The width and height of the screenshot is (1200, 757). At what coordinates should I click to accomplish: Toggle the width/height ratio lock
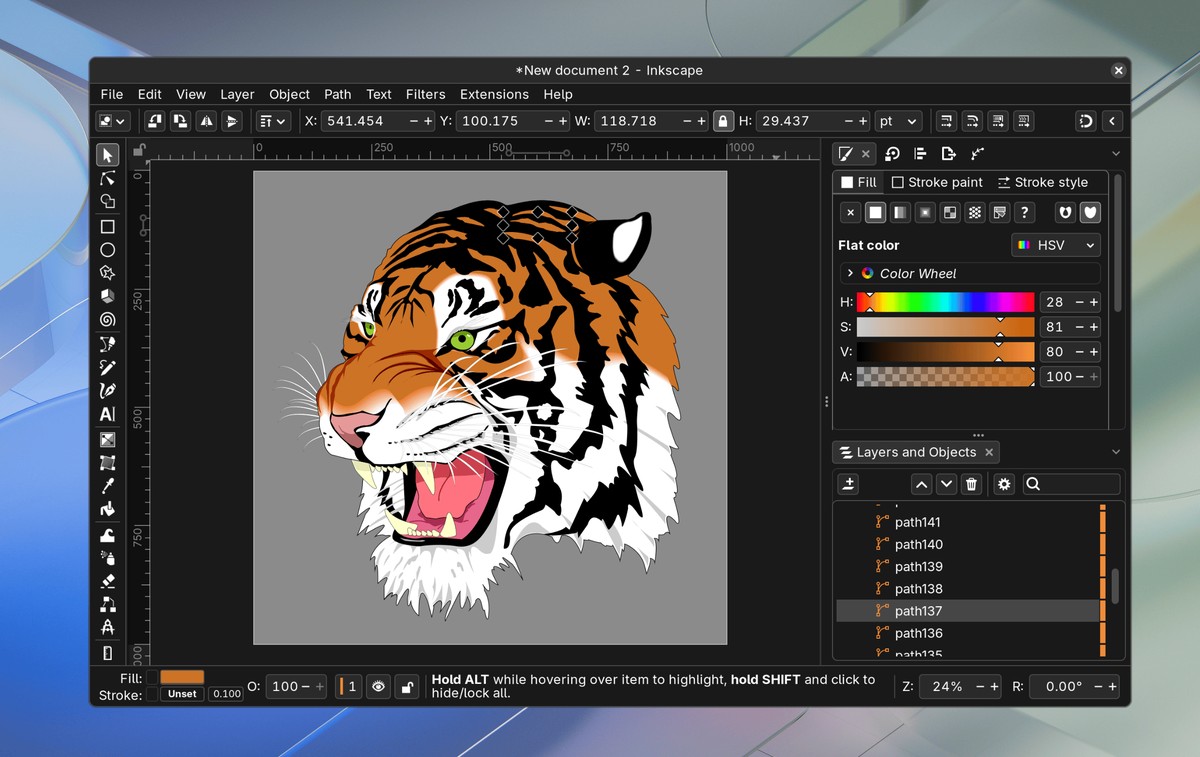(723, 121)
